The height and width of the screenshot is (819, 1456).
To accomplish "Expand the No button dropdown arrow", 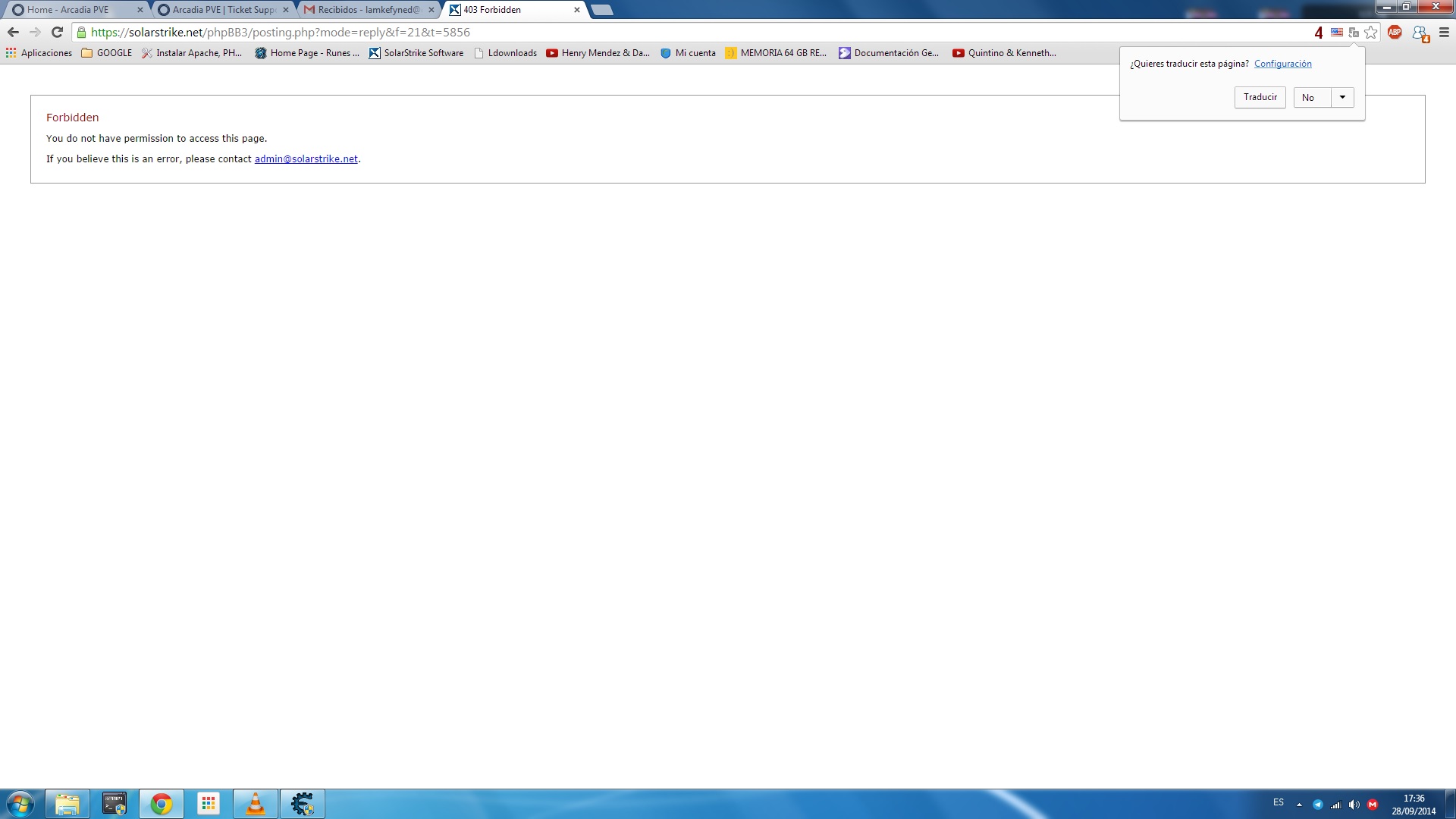I will coord(1342,97).
